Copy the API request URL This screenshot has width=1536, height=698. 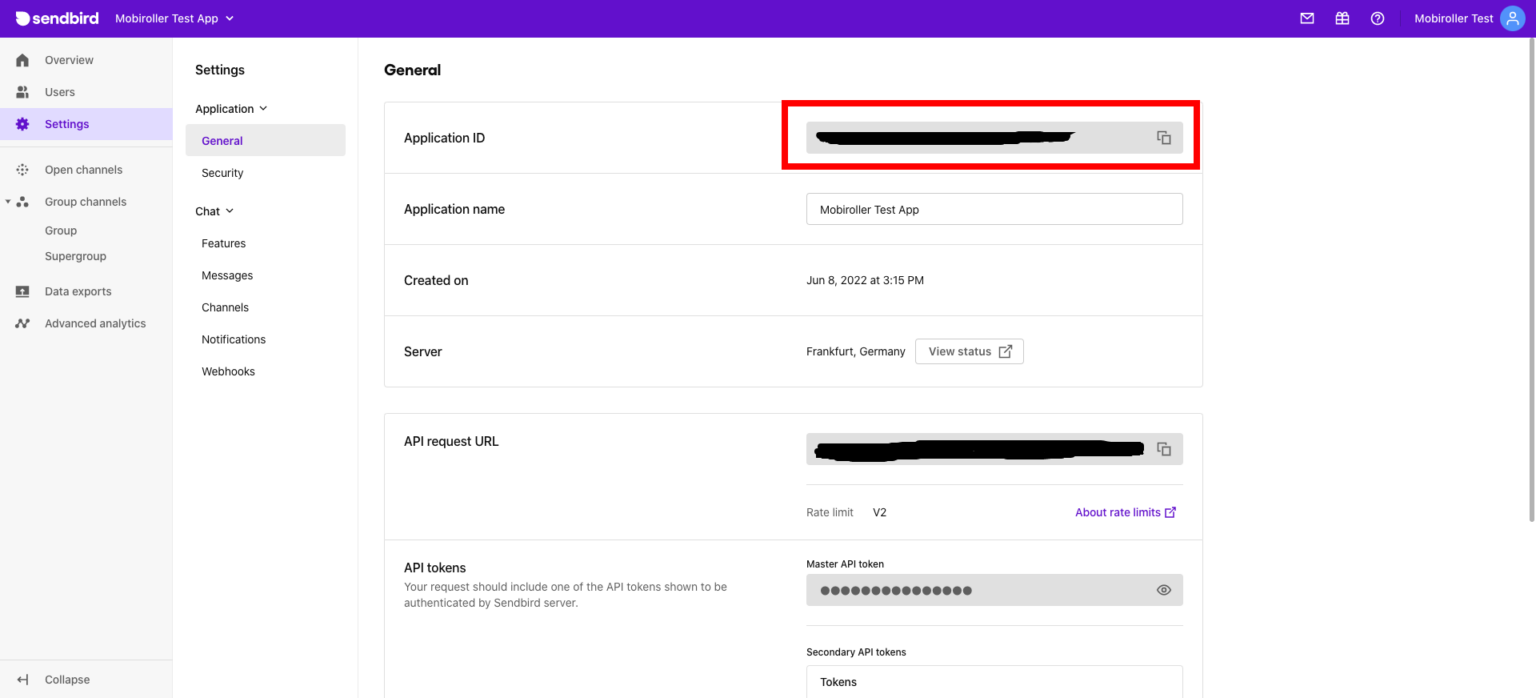1164,449
